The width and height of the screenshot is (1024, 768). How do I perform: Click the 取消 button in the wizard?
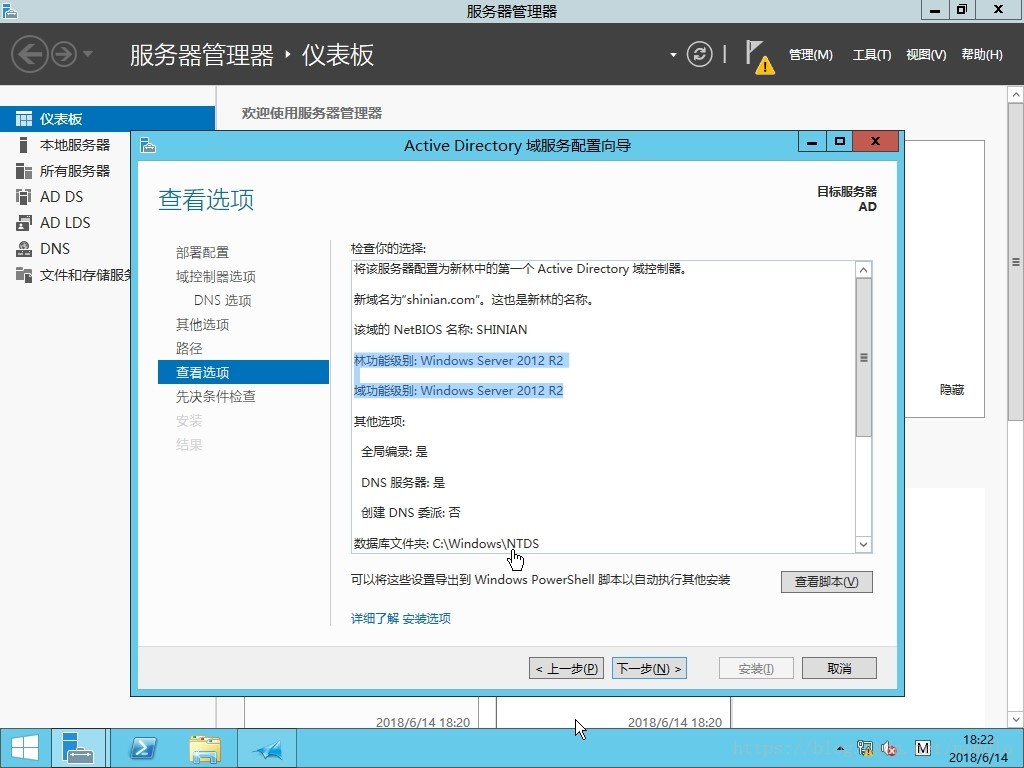[839, 669]
